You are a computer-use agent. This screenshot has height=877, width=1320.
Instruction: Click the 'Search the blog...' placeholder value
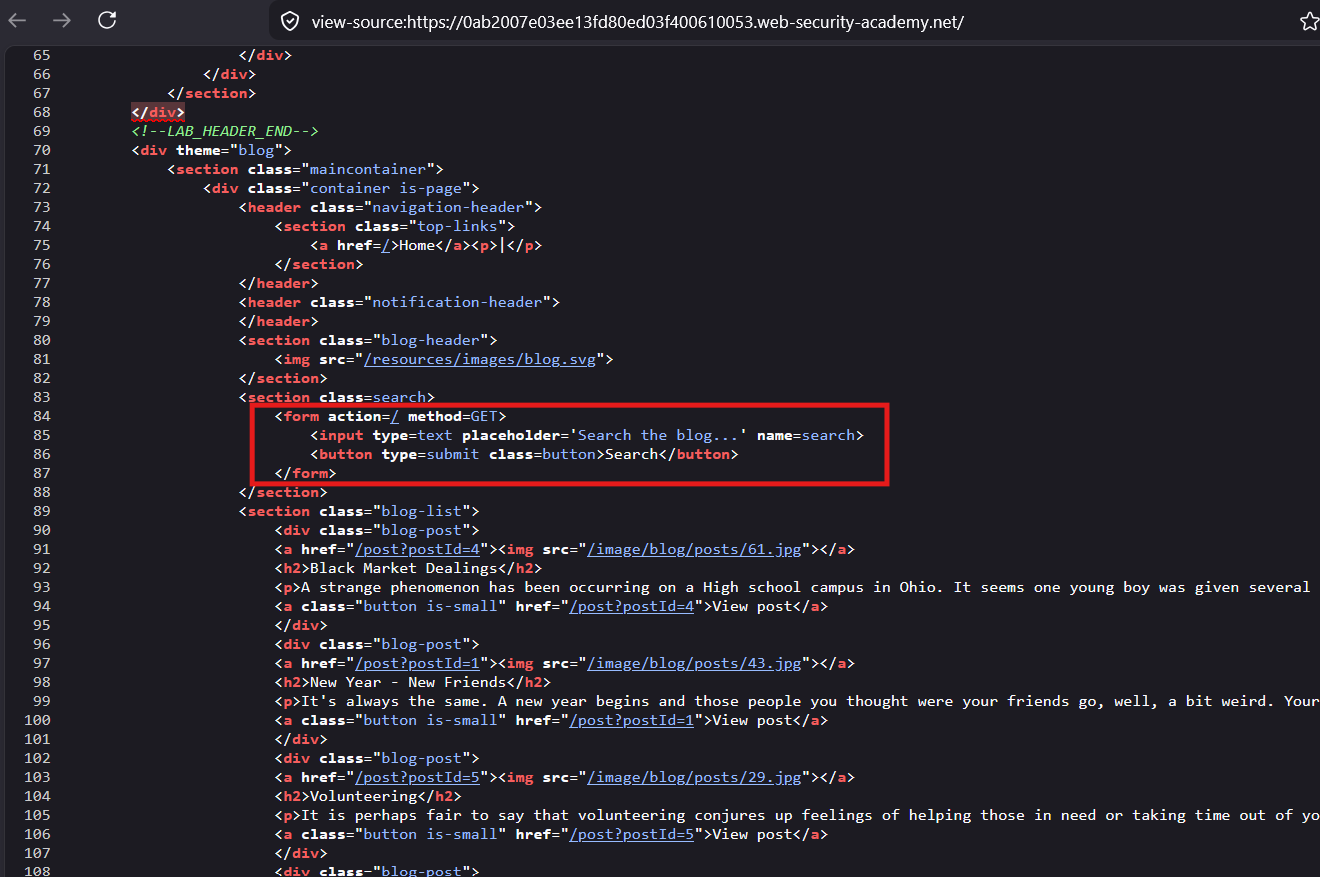coord(658,435)
